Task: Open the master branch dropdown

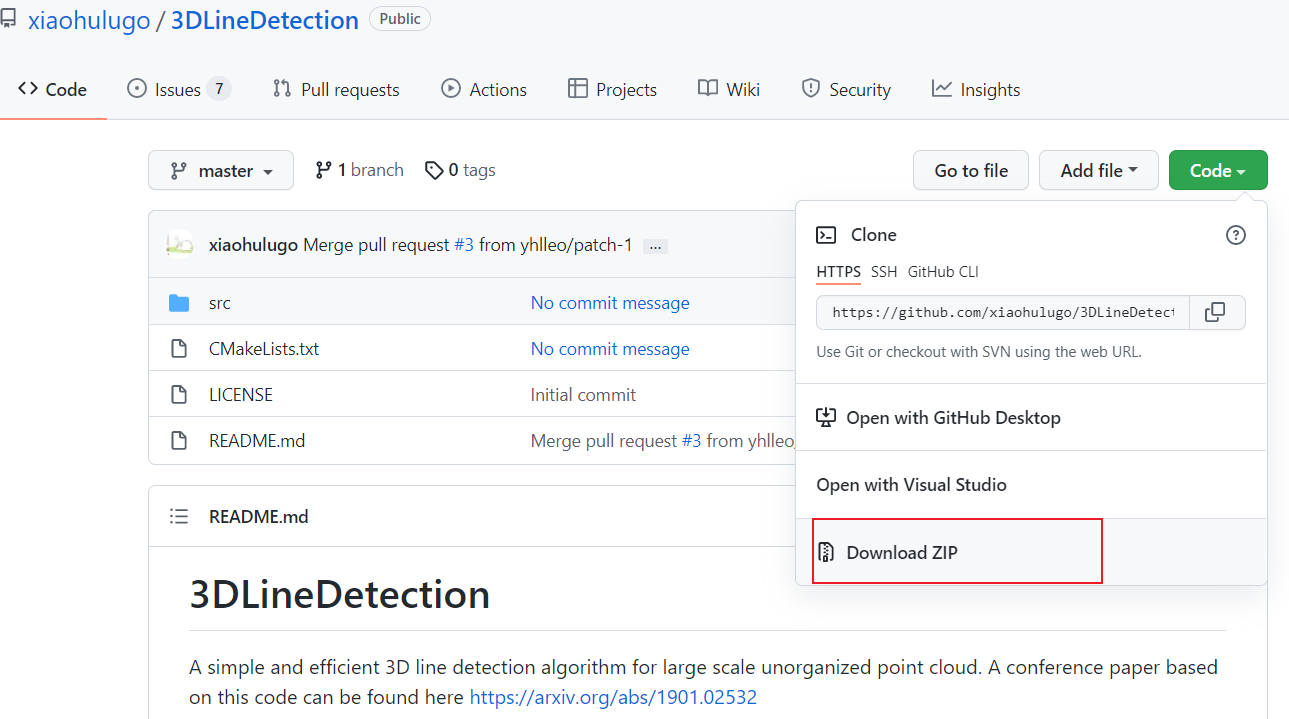Action: [x=220, y=170]
